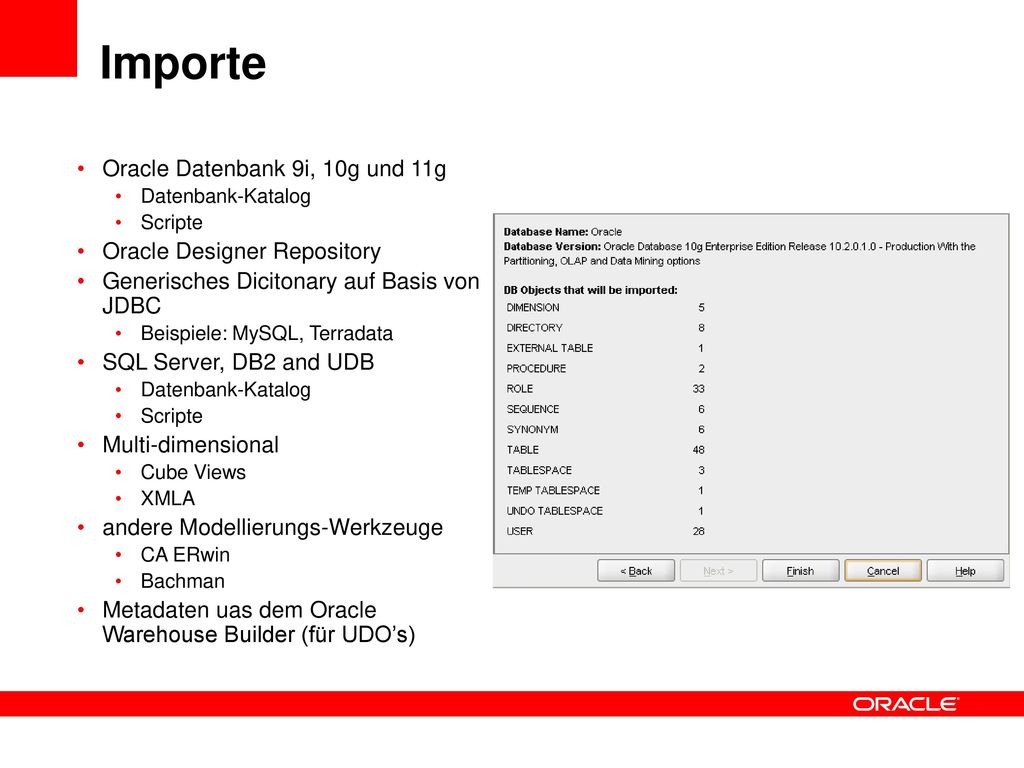The width and height of the screenshot is (1024, 768).
Task: Select the SYNONYM row
Action: point(605,429)
